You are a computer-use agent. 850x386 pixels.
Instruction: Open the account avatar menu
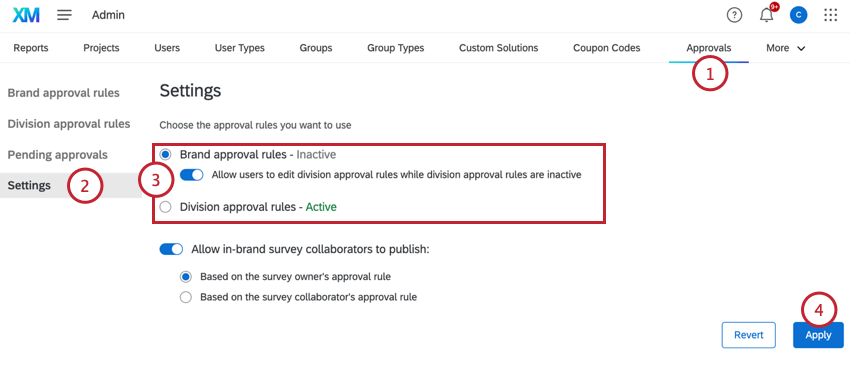[799, 15]
